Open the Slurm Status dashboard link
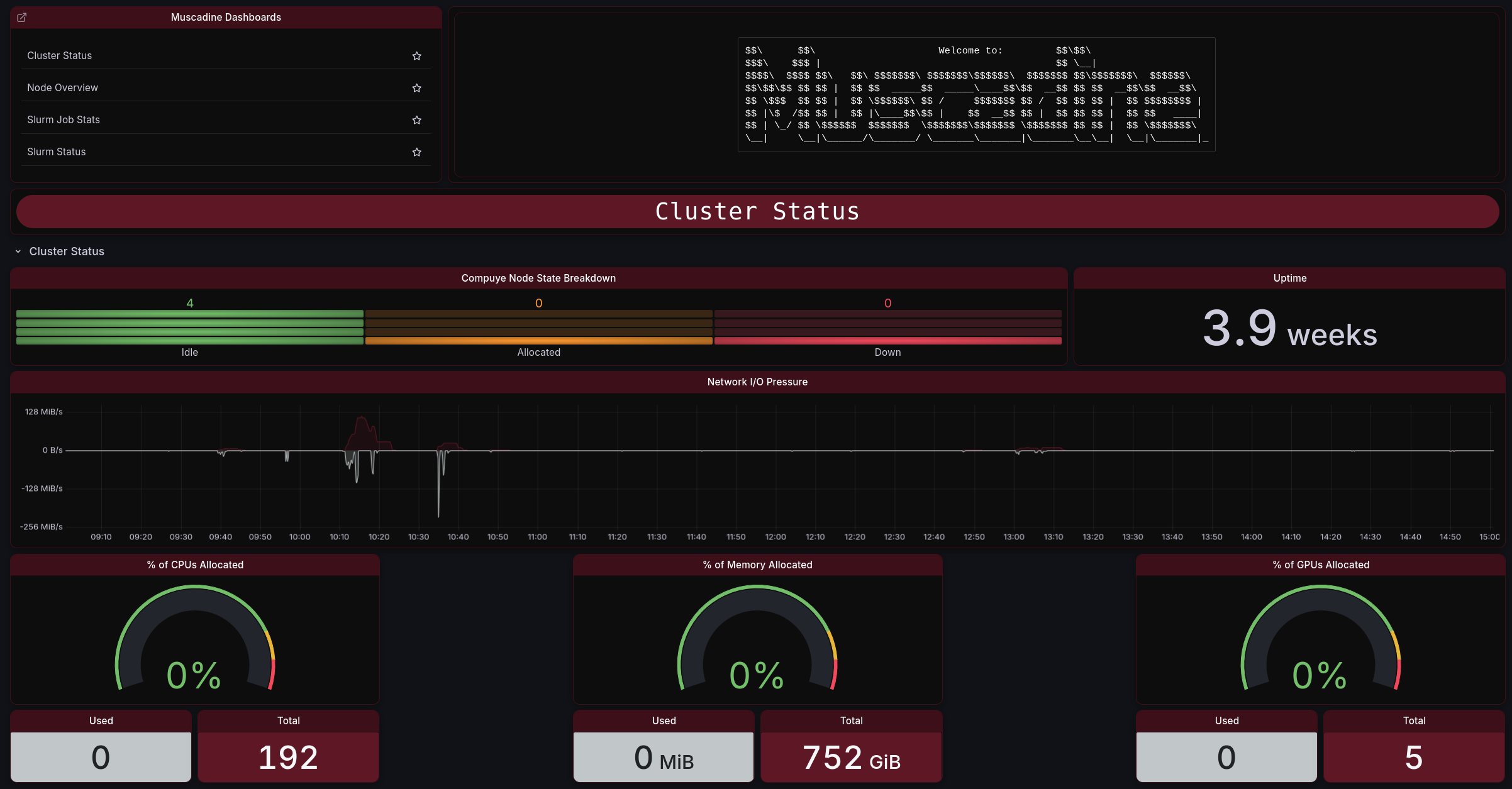1512x789 pixels. coord(57,152)
